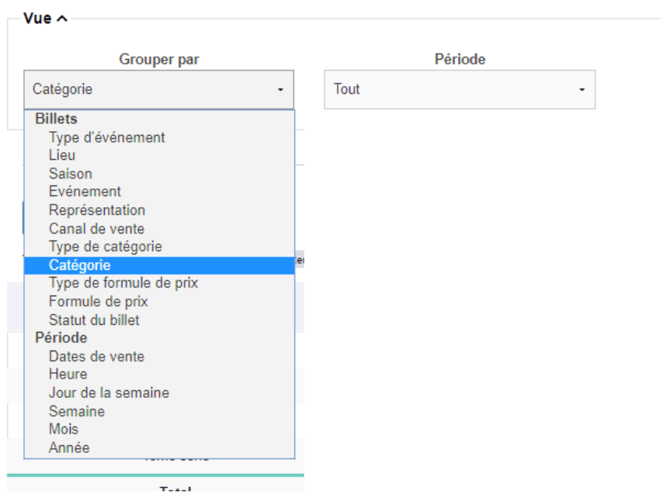The image size is (670, 501).
Task: Select Semaine grouping option
Action: click(76, 411)
